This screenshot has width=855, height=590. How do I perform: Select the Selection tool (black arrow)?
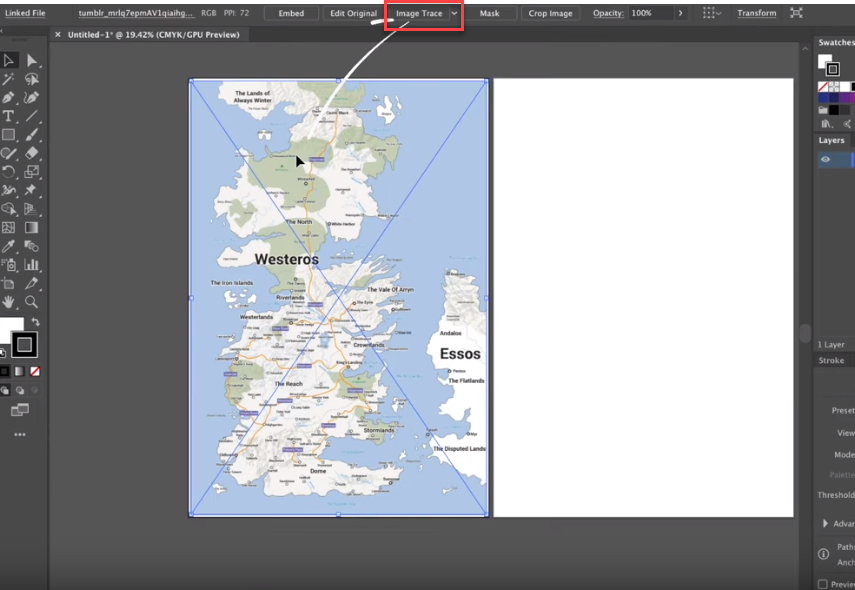tap(8, 60)
